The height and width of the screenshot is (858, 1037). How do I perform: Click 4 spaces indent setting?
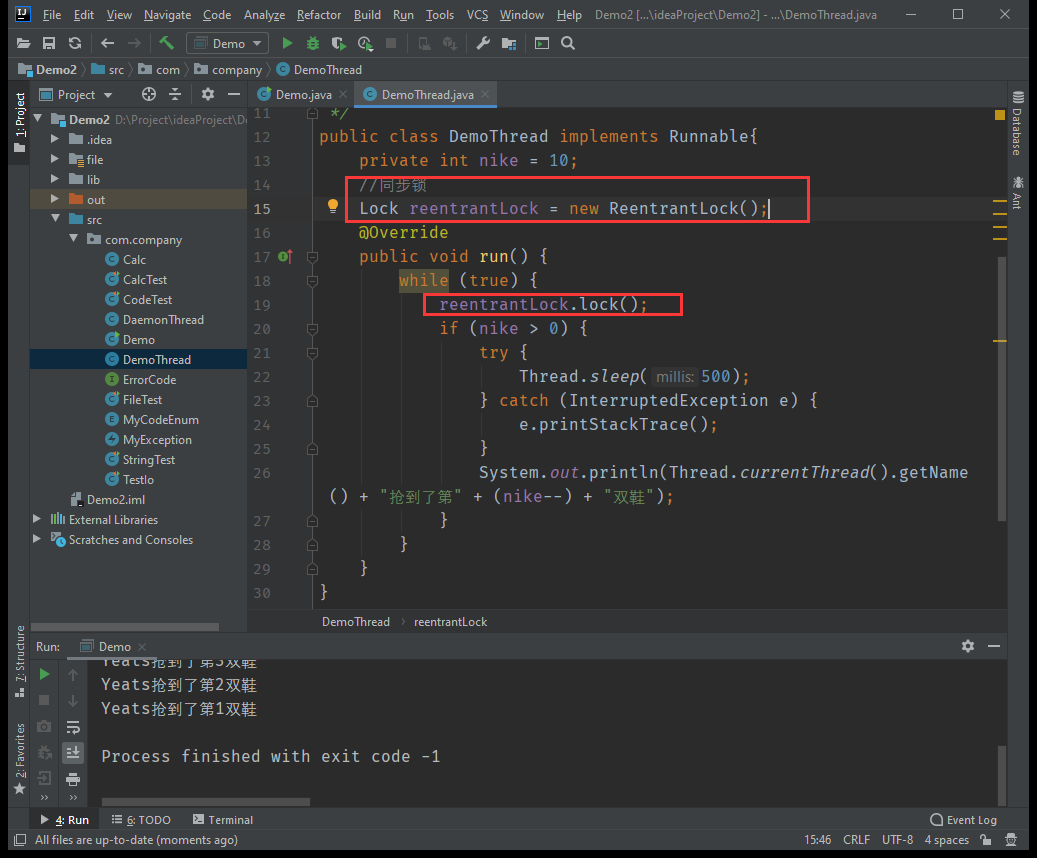pyautogui.click(x=946, y=839)
